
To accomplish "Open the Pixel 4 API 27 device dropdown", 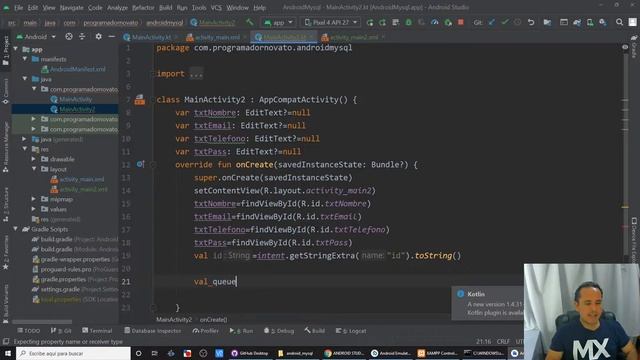I will coord(331,22).
